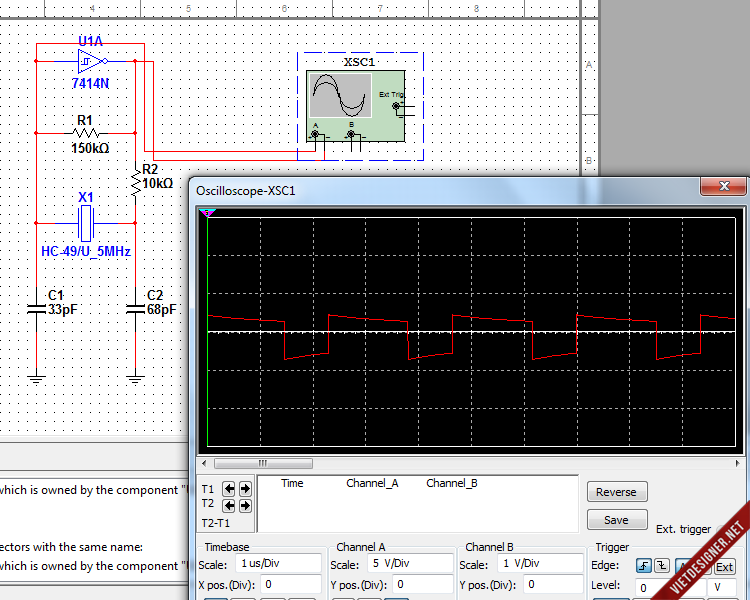750x600 pixels.
Task: Click Channel A Y pos field
Action: (x=423, y=584)
